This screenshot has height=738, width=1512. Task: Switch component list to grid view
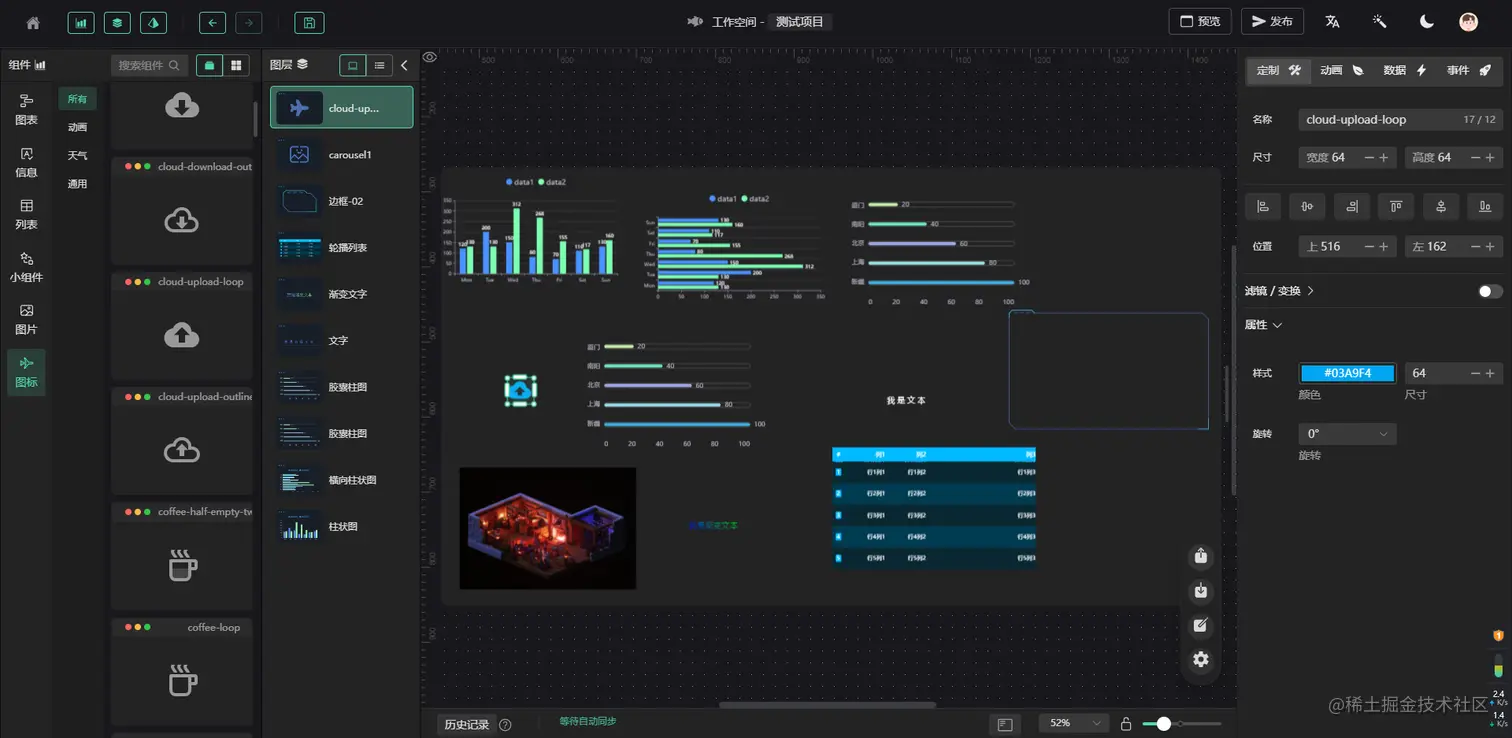(x=236, y=65)
